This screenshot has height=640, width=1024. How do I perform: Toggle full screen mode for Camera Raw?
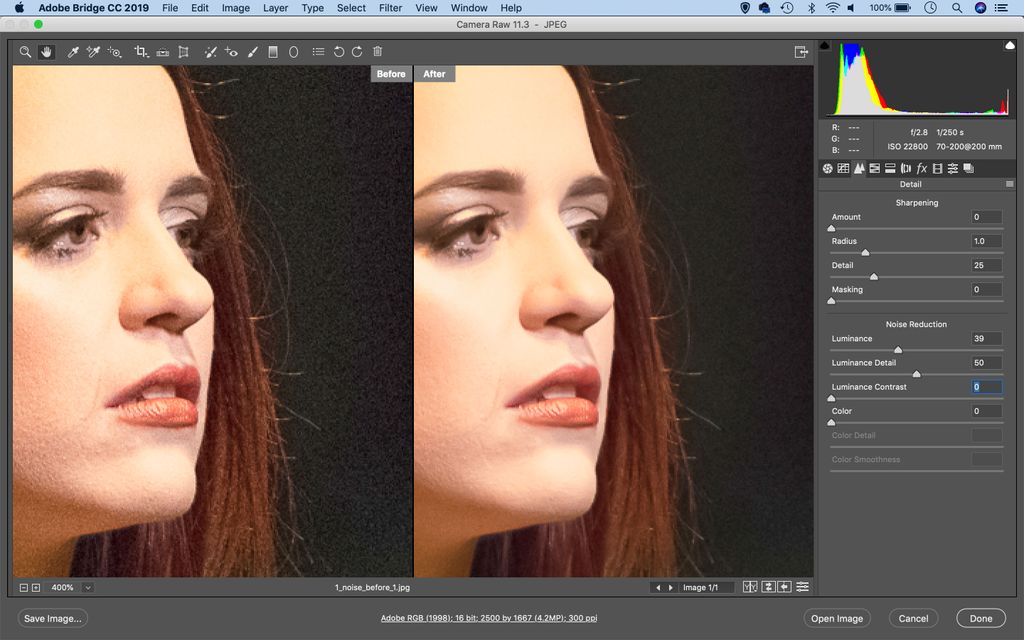(x=802, y=52)
